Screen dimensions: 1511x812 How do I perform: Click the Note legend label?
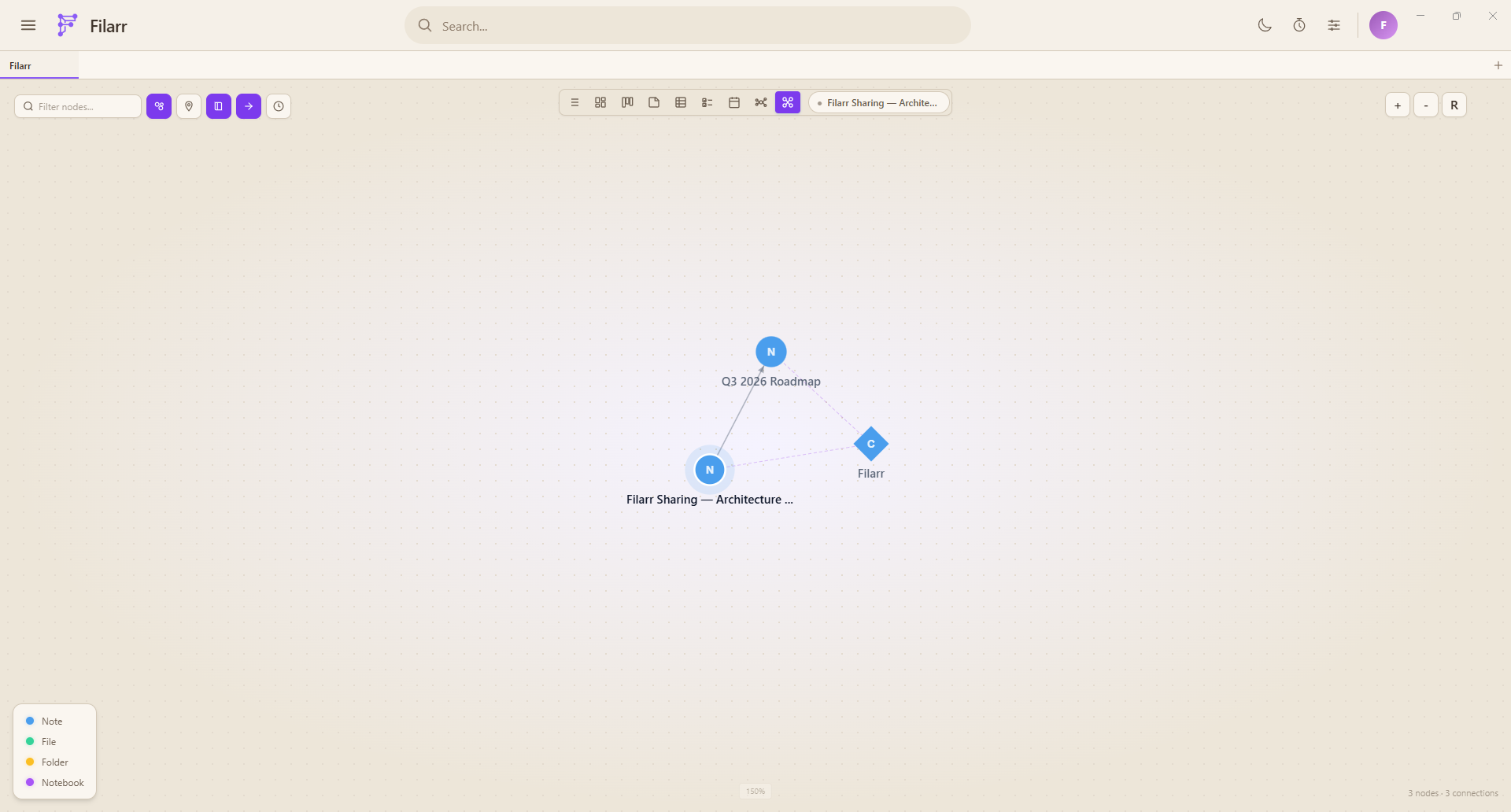[x=52, y=722]
